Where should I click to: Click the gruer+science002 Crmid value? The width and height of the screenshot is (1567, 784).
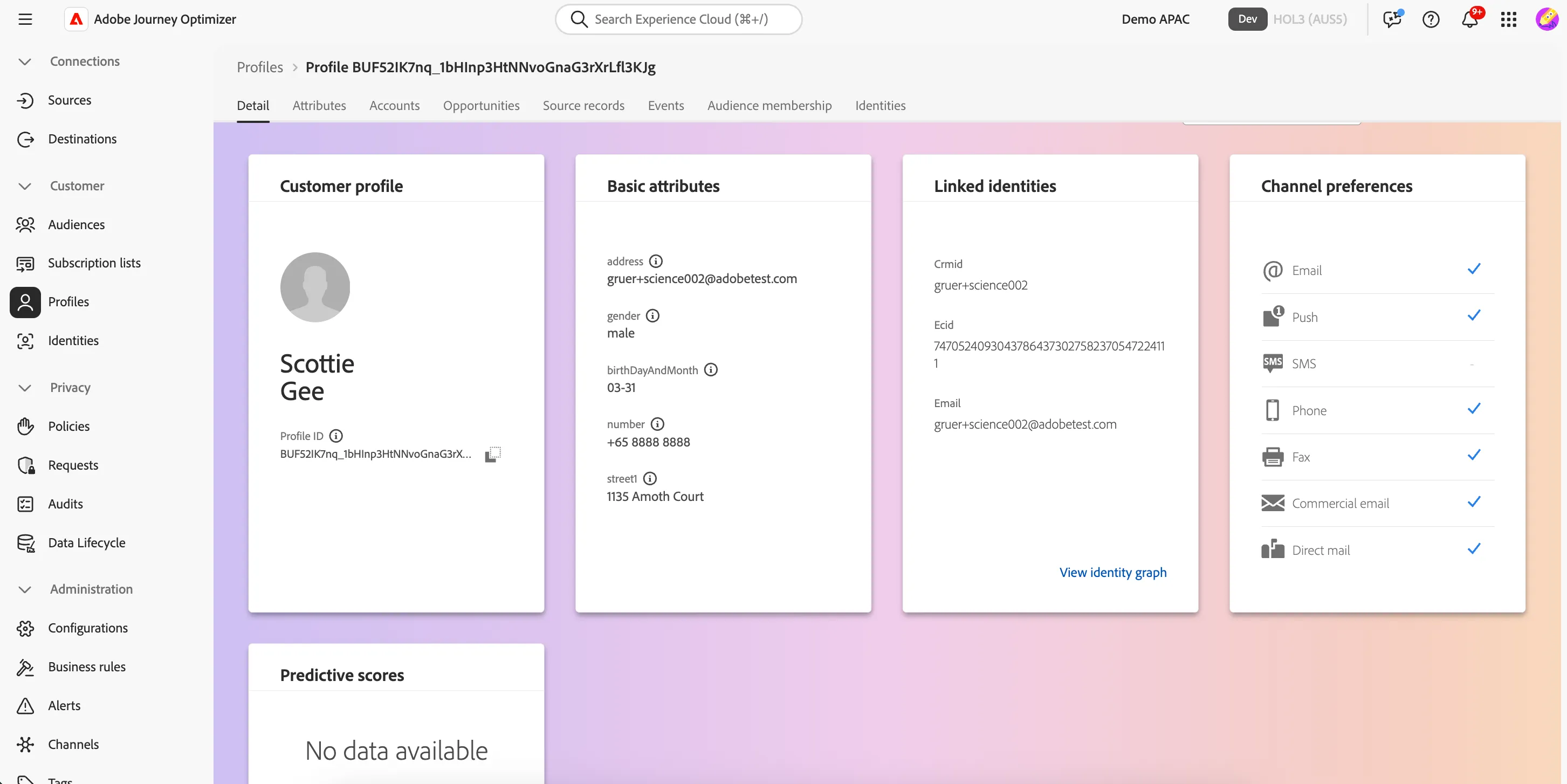point(981,285)
